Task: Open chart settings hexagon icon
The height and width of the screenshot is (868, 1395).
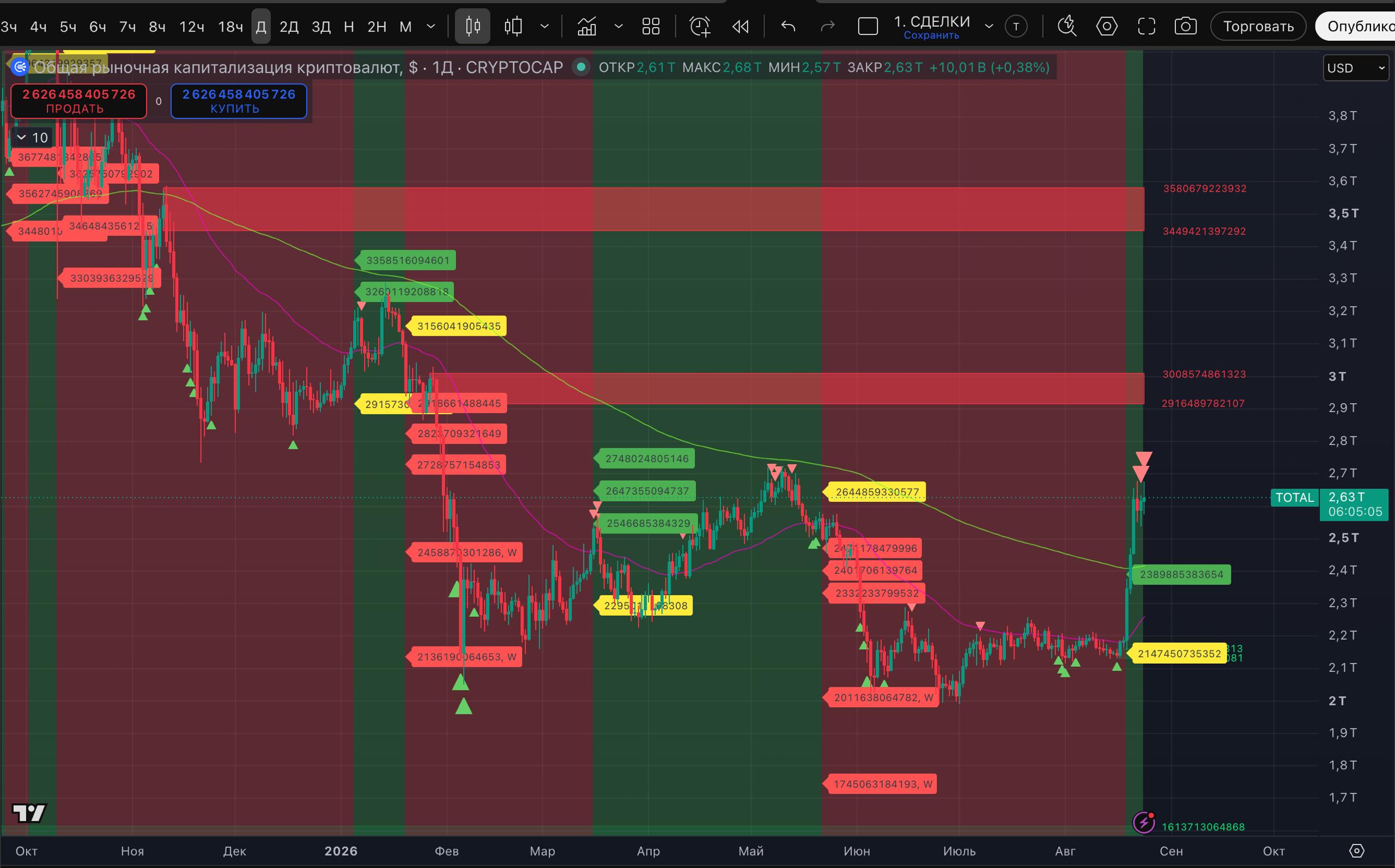Action: click(1107, 26)
